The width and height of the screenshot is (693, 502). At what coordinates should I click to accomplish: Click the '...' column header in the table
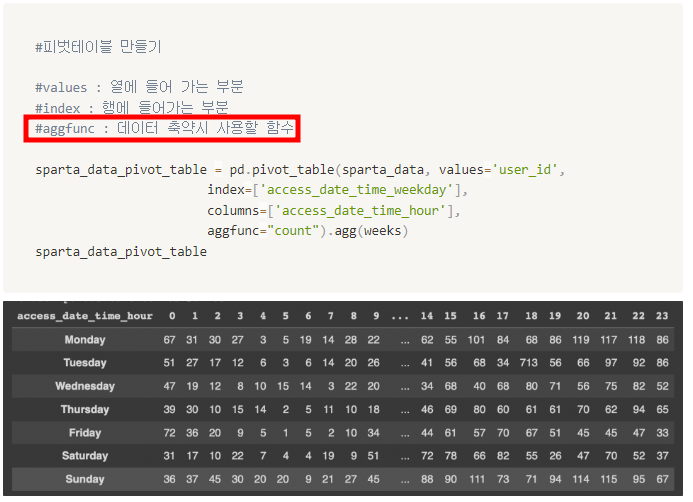[x=400, y=316]
